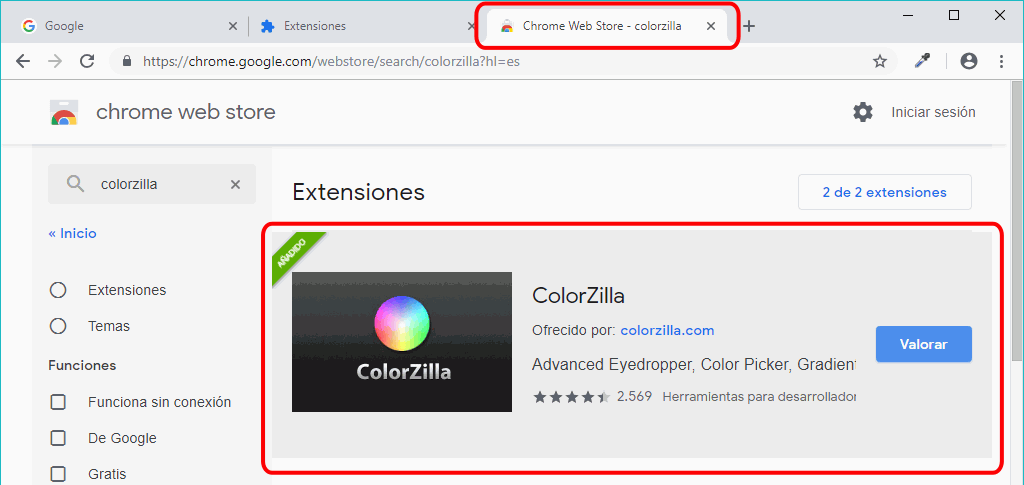The width and height of the screenshot is (1024, 485).
Task: Select the Temas radio filter
Action: [x=58, y=326]
